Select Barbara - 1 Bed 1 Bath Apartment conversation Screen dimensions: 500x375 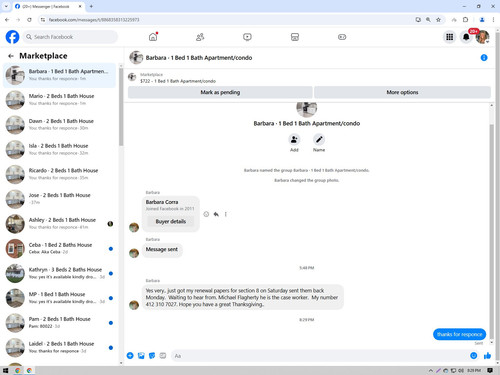tap(59, 75)
